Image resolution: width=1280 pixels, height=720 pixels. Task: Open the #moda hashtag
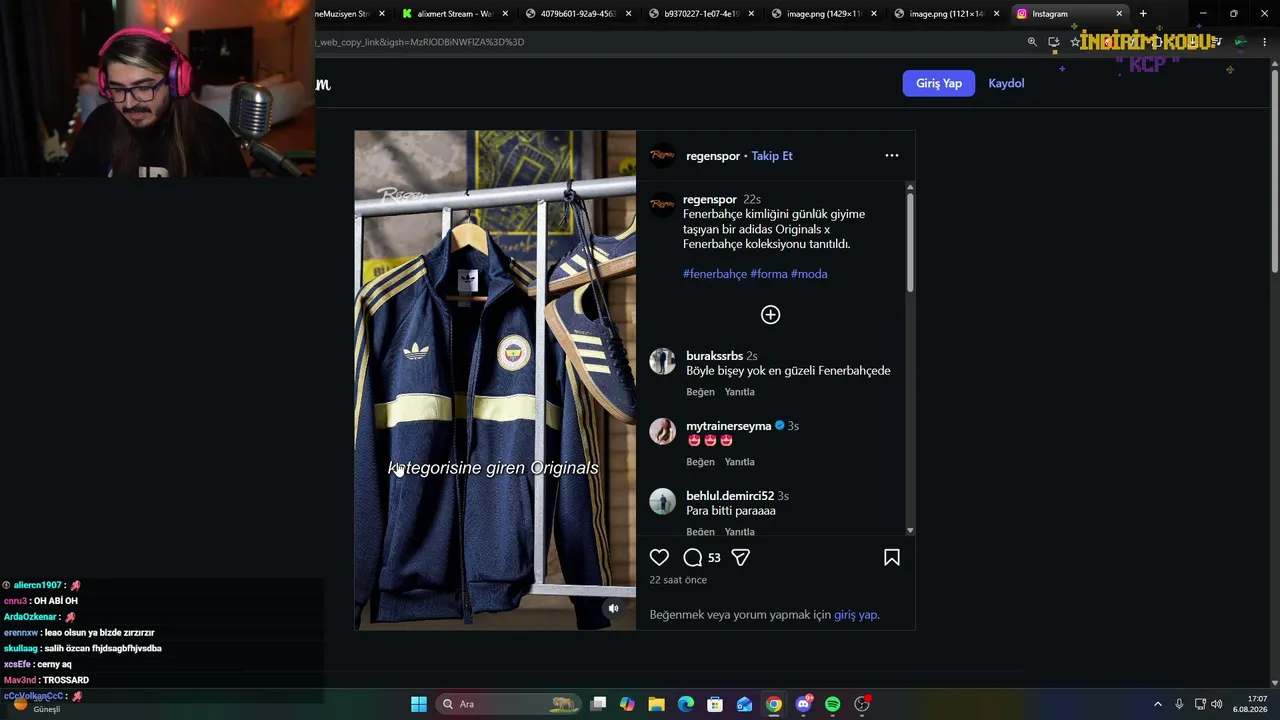(809, 274)
